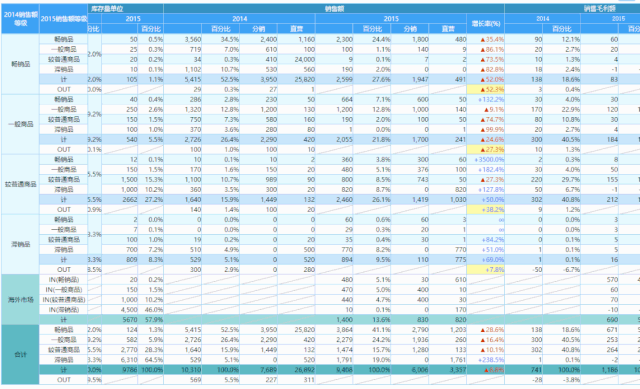Click the +238.5% growth cell

[x=485, y=360]
